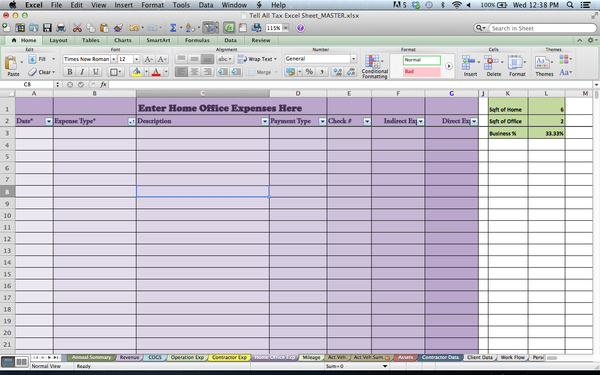Switch to the Formulas ribbon tab
This screenshot has height=375, width=600.
197,40
